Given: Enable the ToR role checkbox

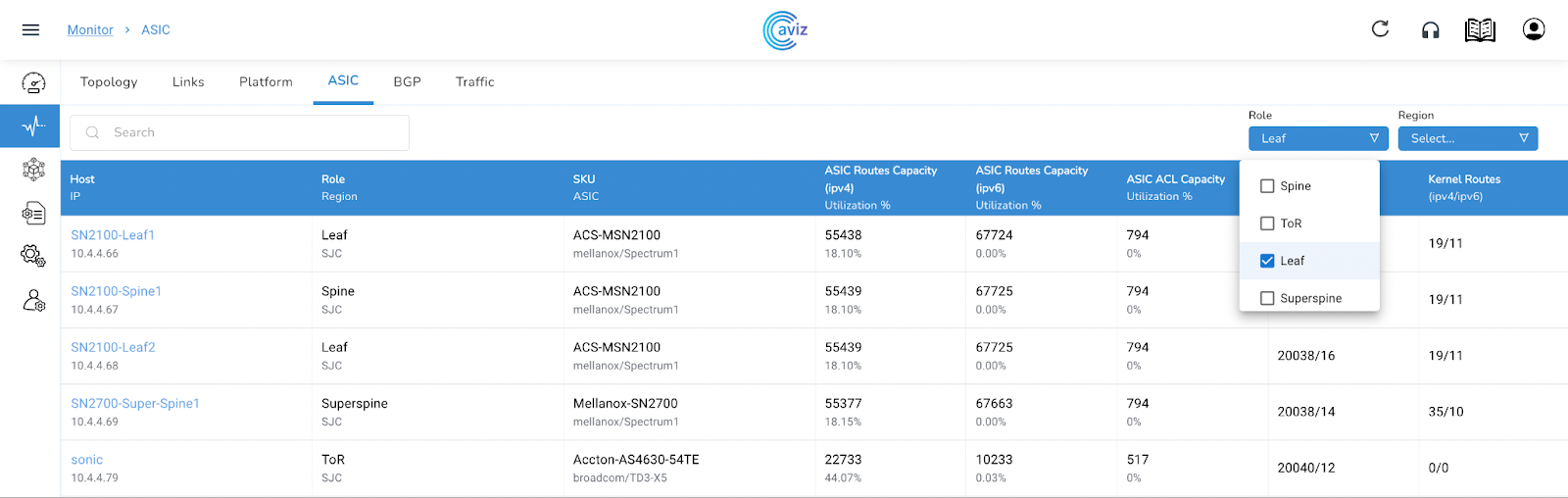Looking at the screenshot, I should click(x=1267, y=224).
